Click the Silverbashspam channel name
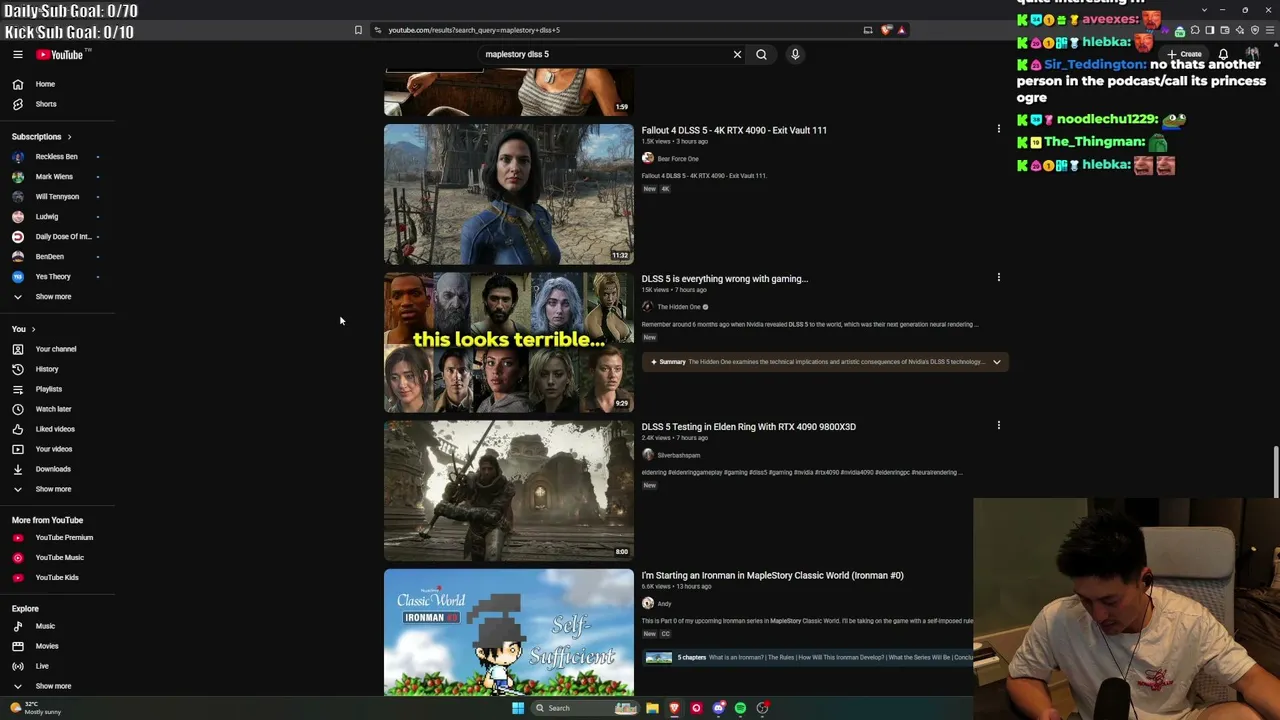This screenshot has height=720, width=1280. pyautogui.click(x=678, y=455)
